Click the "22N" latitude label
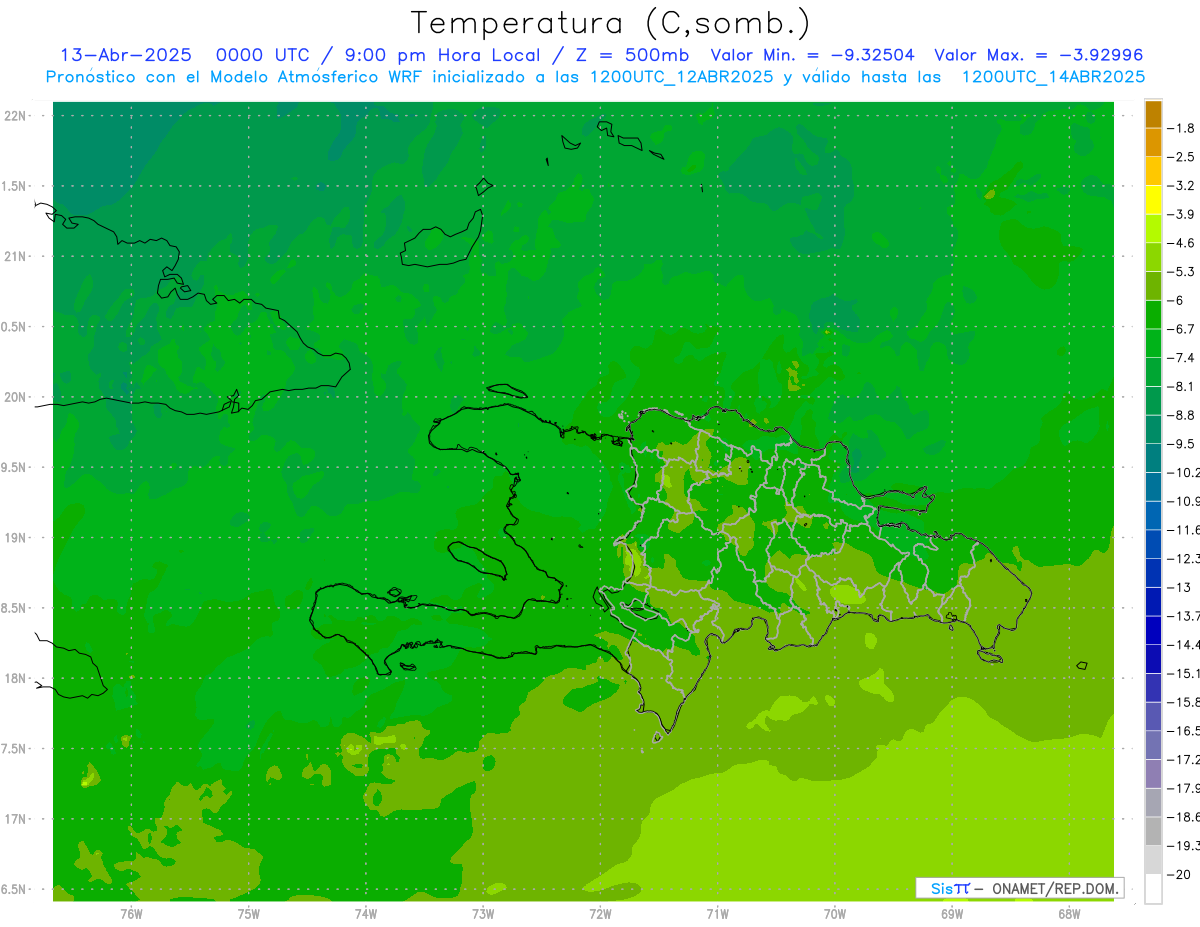Screen dimensions: 1200x927 [x=16, y=116]
